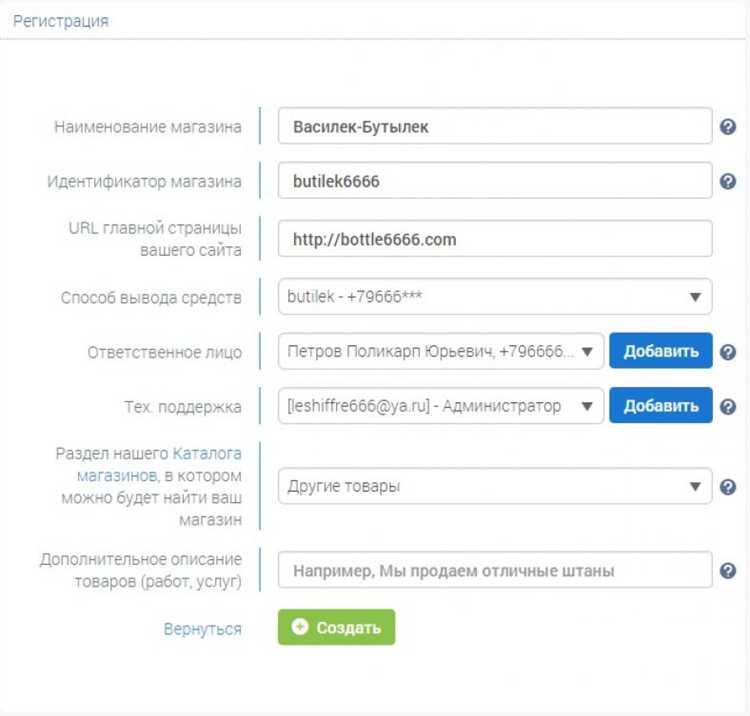
Task: Click Добавить button for Ответственное лицо
Action: (661, 351)
